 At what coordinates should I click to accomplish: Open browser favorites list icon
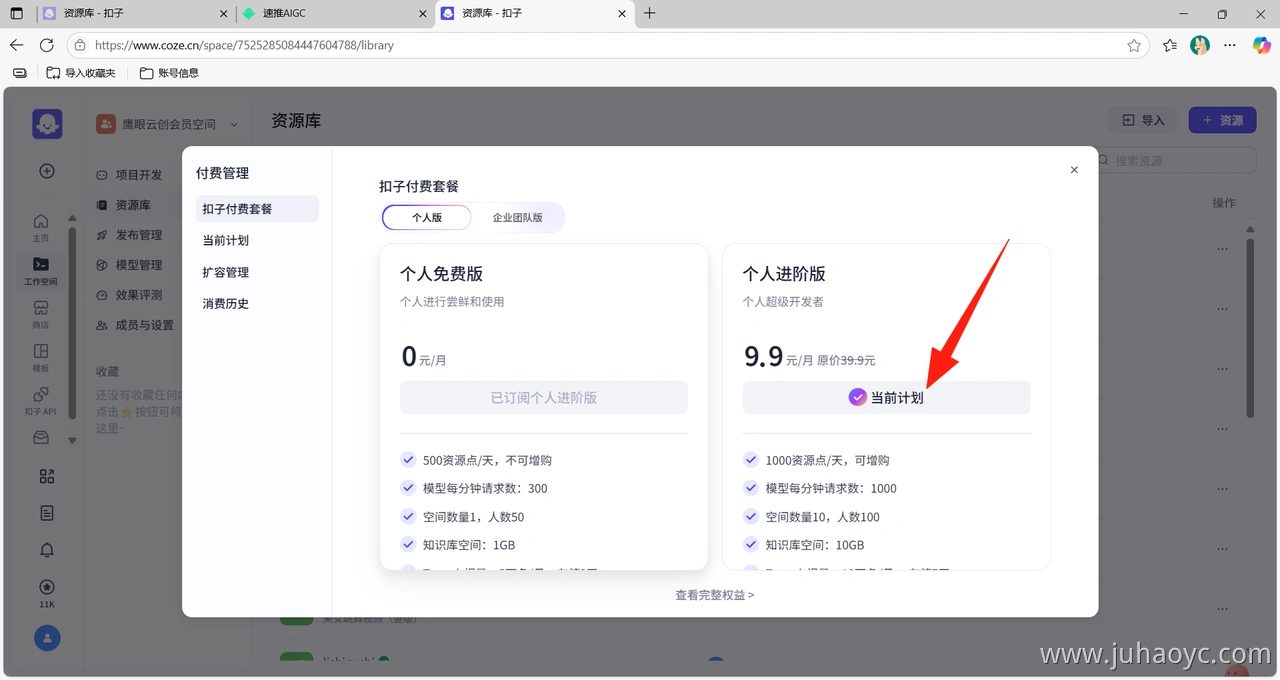[1170, 45]
